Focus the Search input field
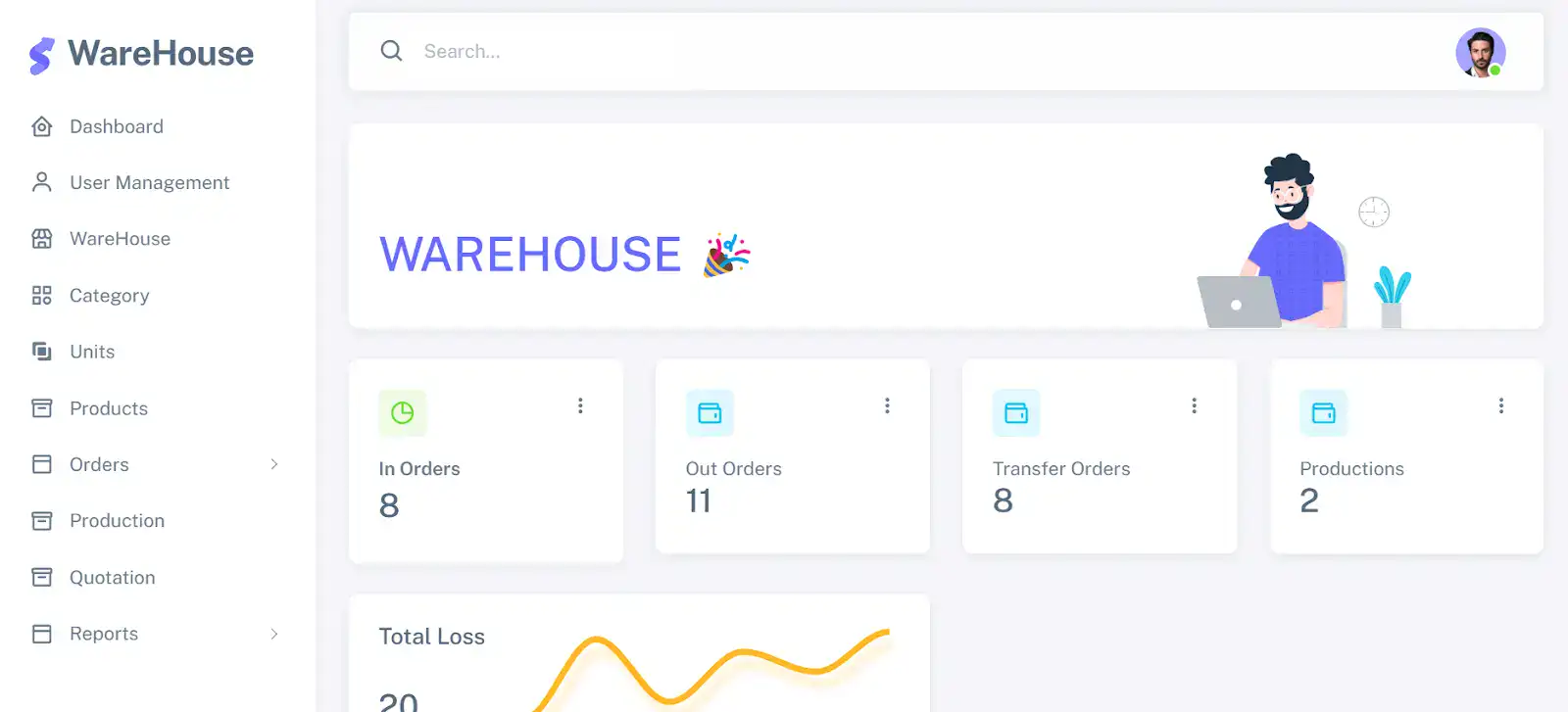Image resolution: width=1568 pixels, height=712 pixels. tap(921, 51)
